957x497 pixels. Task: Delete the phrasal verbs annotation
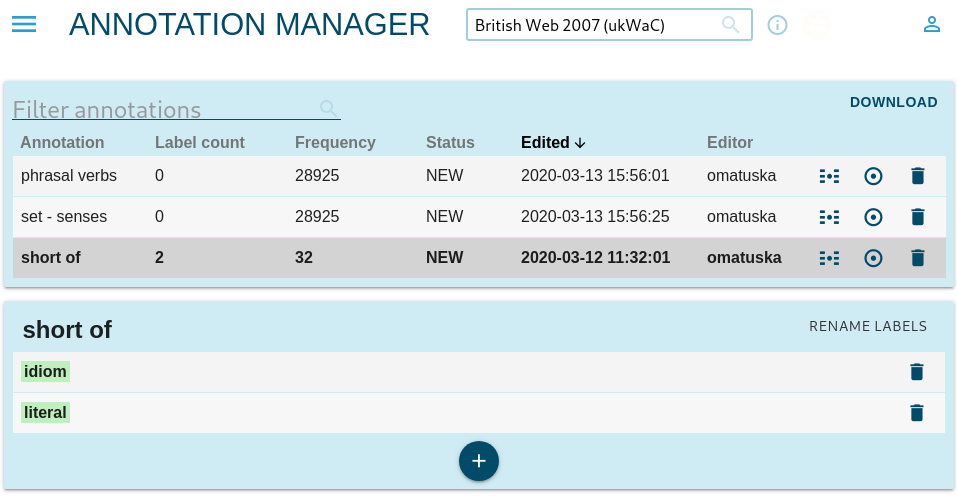pyautogui.click(x=917, y=176)
